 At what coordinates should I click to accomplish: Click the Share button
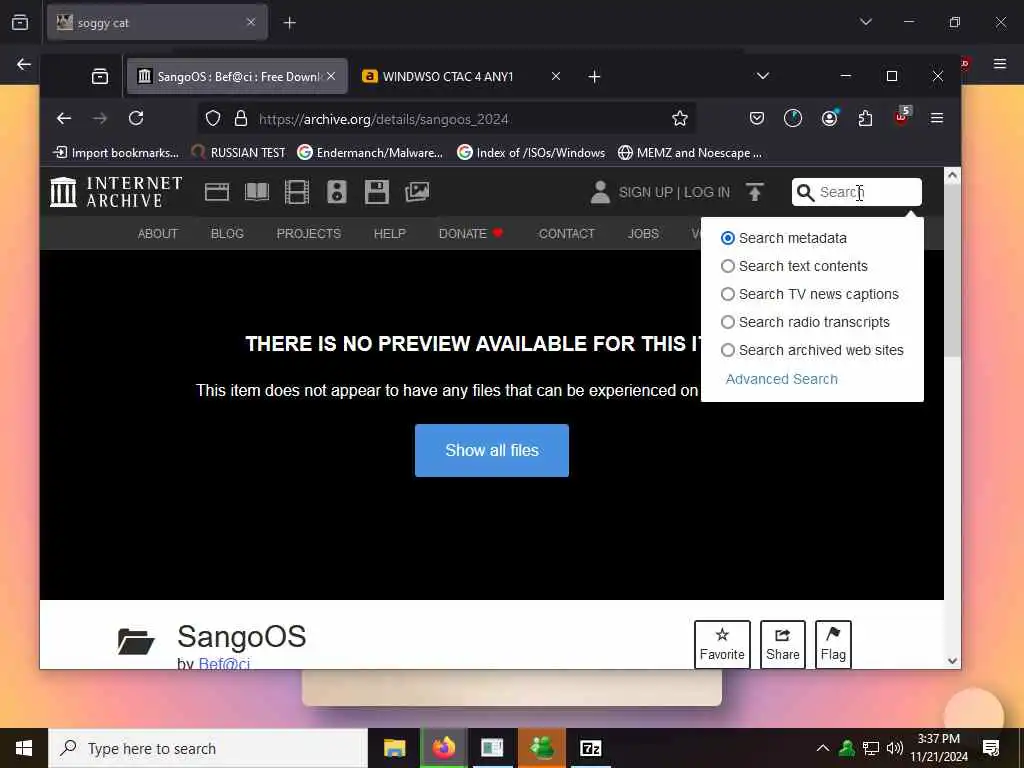coord(782,645)
